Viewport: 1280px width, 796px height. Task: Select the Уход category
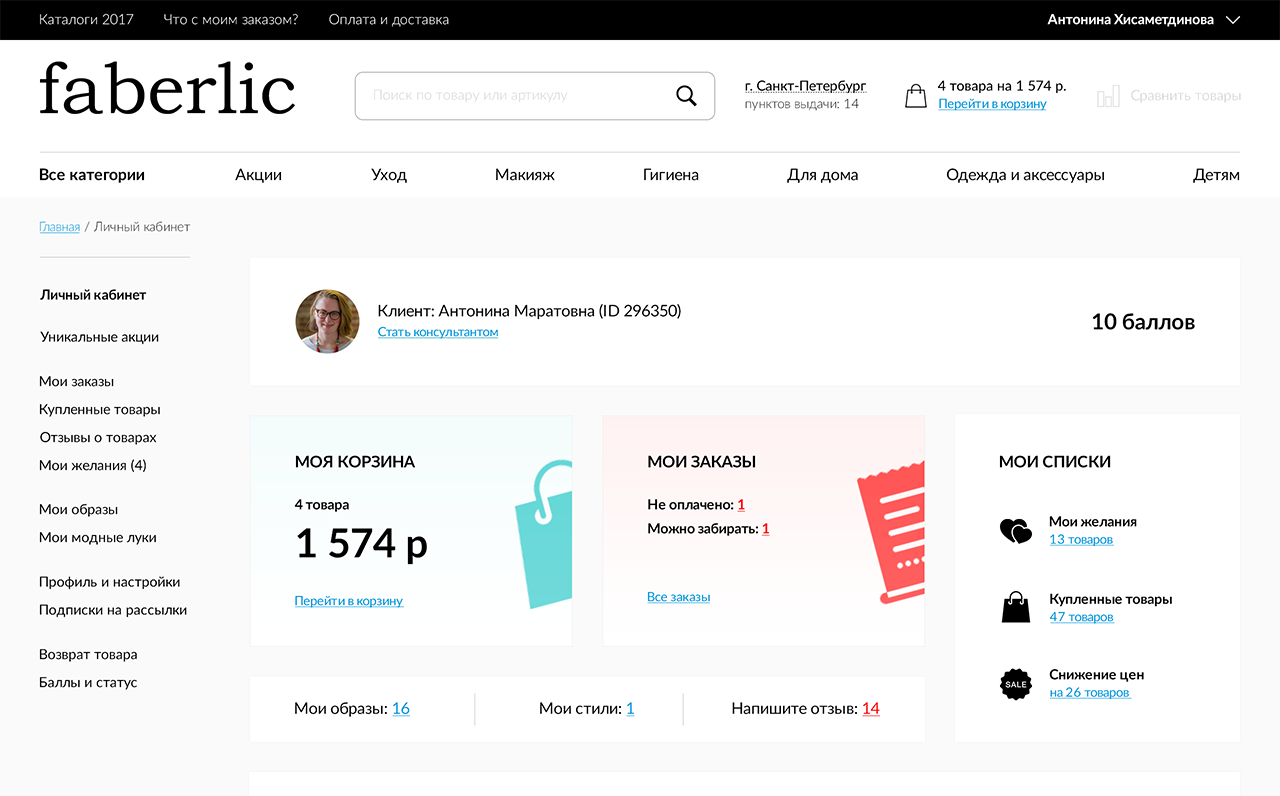point(389,175)
